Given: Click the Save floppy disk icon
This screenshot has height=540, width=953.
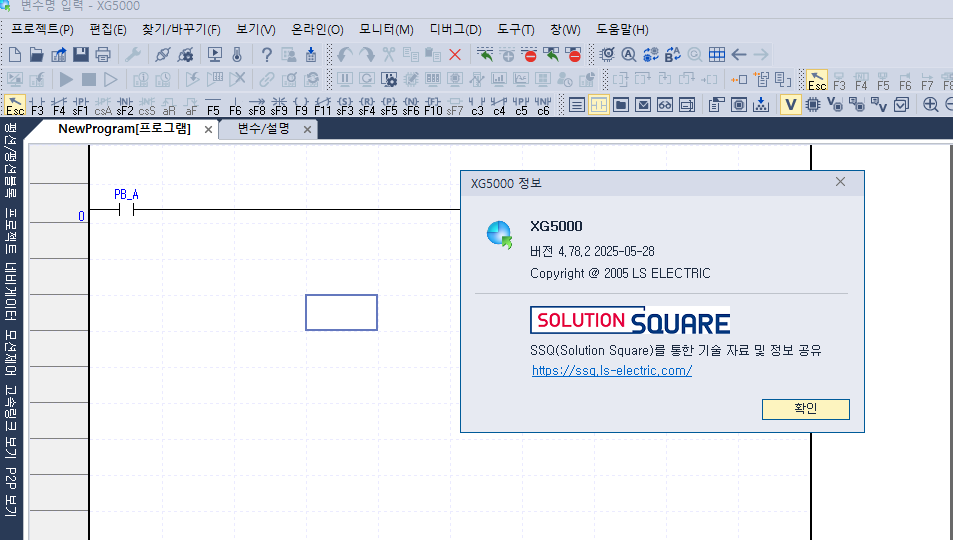Looking at the screenshot, I should pyautogui.click(x=80, y=55).
